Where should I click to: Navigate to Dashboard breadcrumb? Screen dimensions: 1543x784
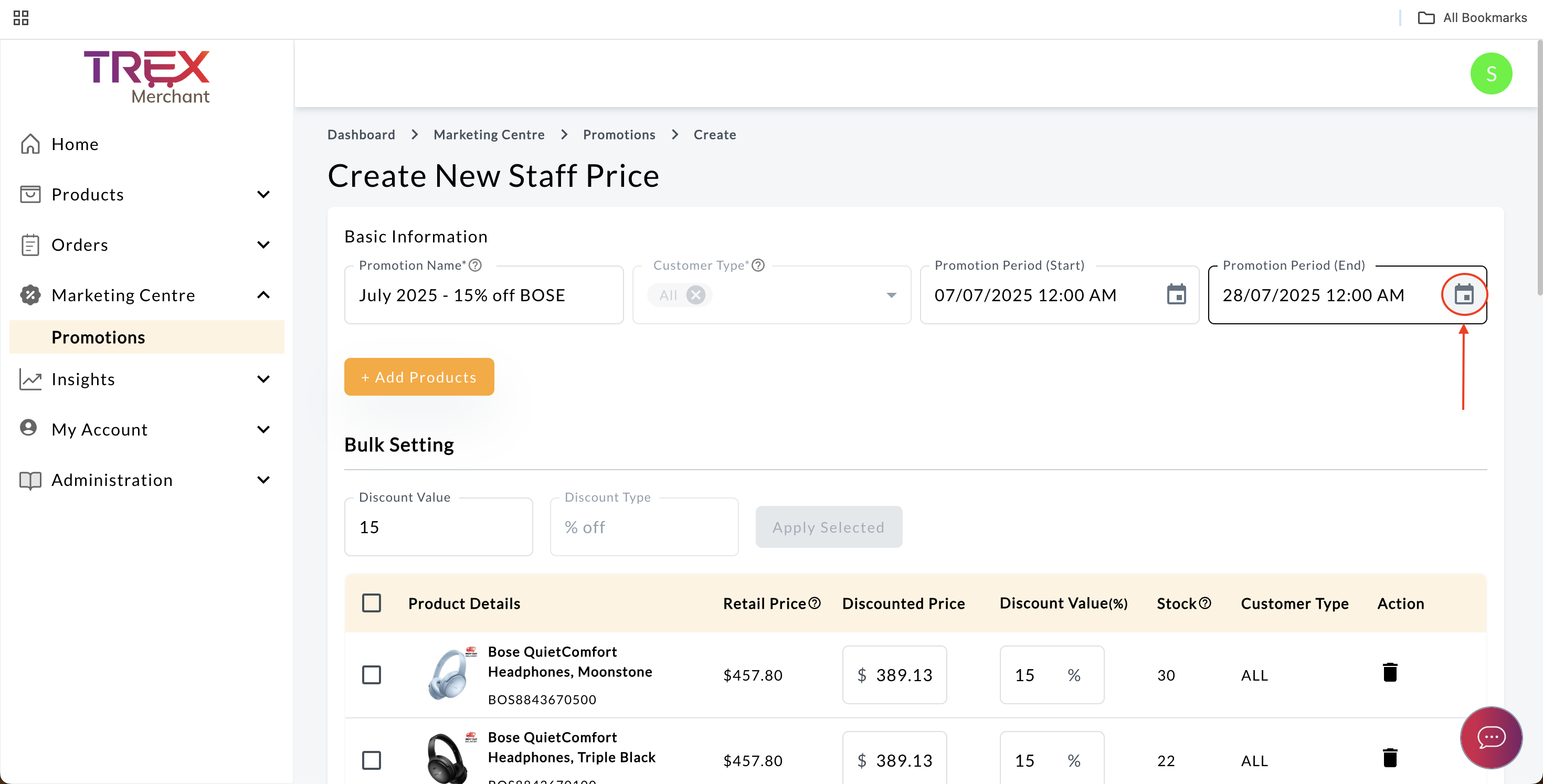pos(361,135)
